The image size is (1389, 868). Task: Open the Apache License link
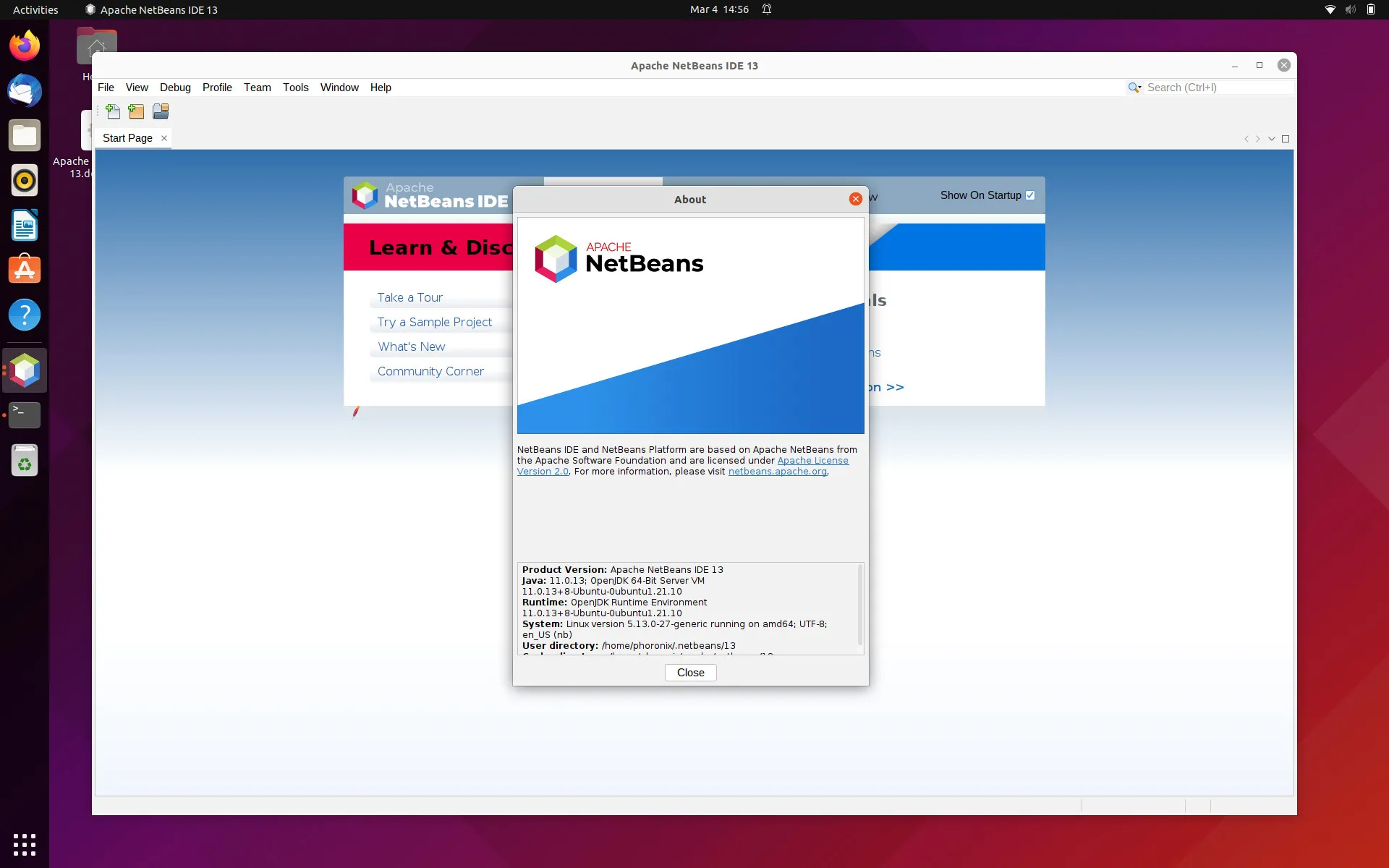812,461
